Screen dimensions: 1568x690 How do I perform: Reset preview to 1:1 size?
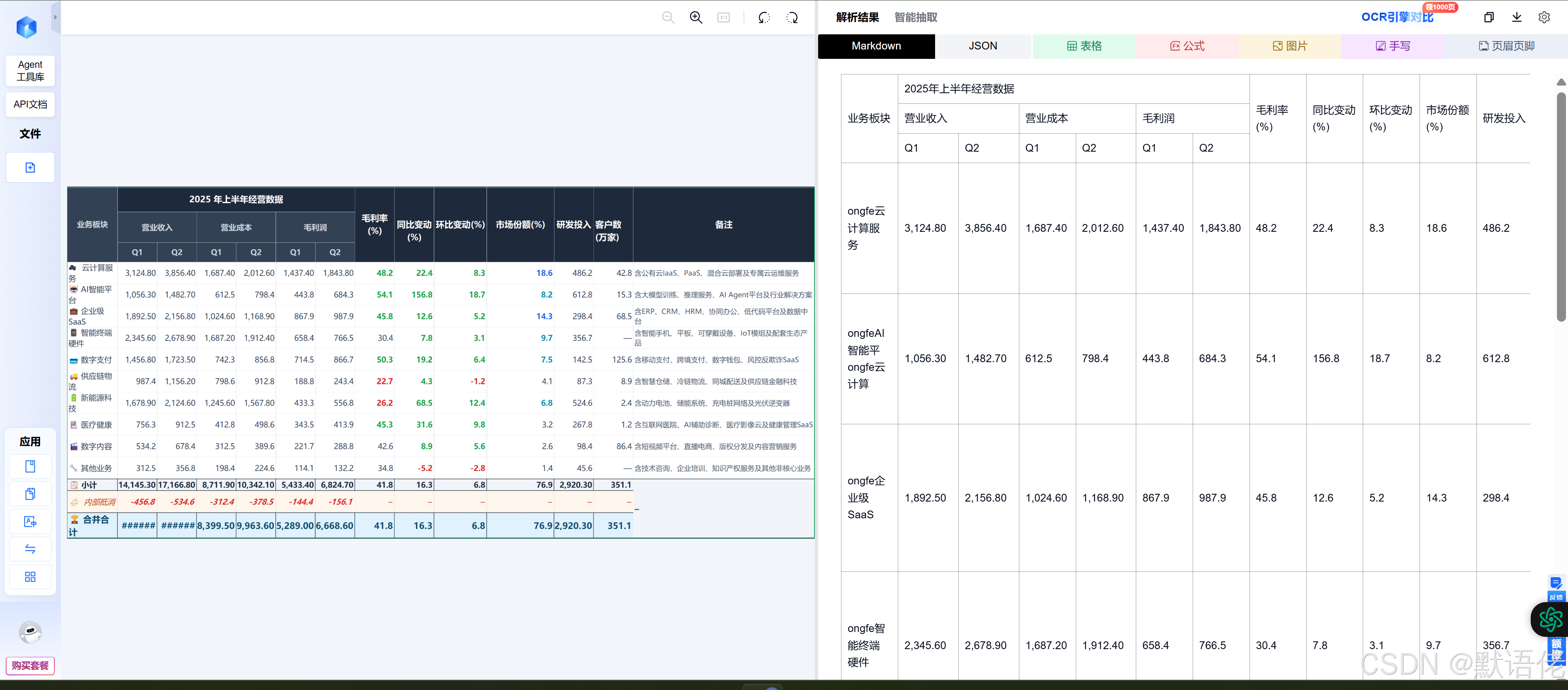[724, 18]
